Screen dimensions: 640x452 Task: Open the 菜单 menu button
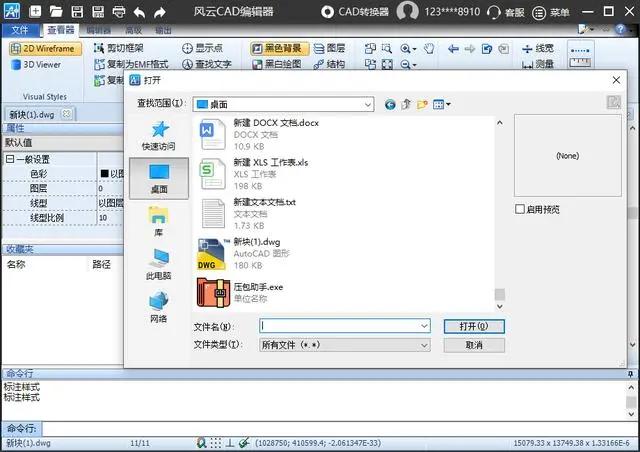click(550, 13)
